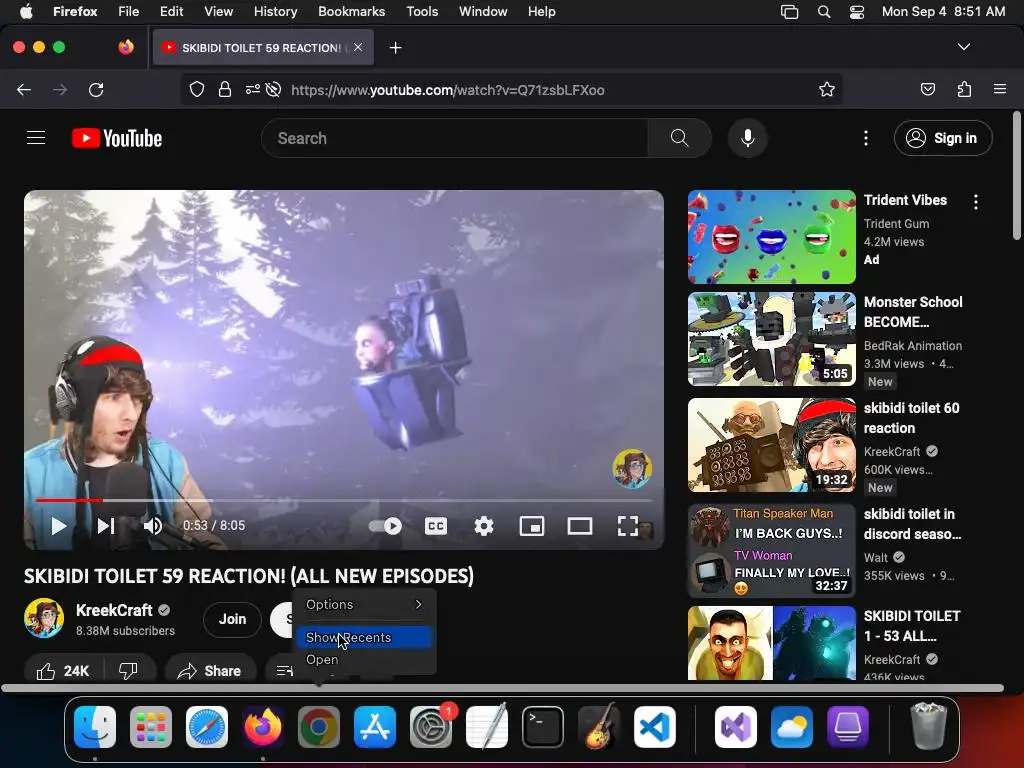This screenshot has height=768, width=1024.
Task: Select Open in dock context menu
Action: pyautogui.click(x=364, y=660)
